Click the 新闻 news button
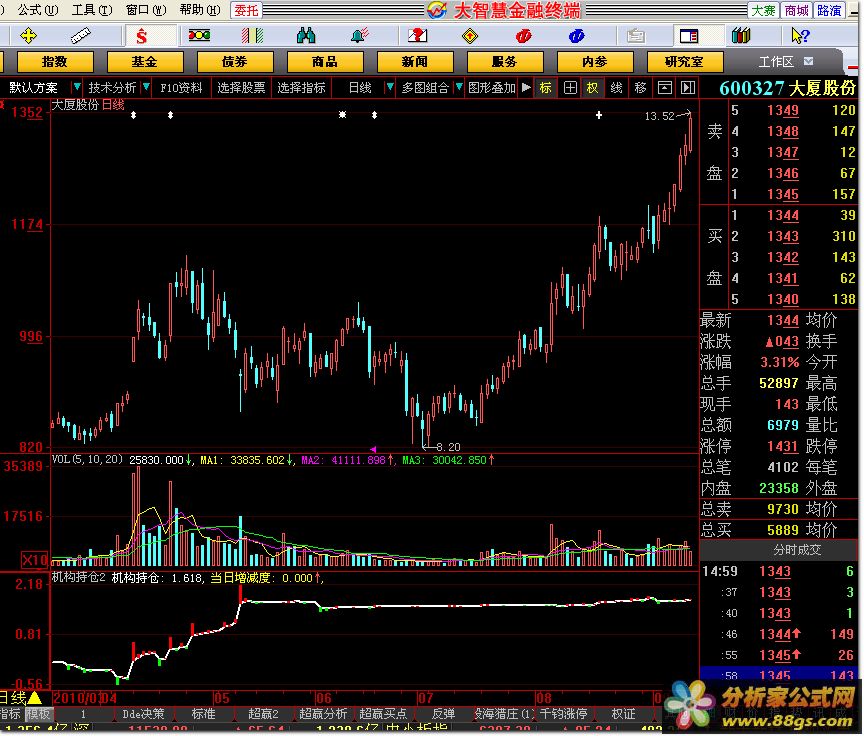864x736 pixels. point(414,62)
